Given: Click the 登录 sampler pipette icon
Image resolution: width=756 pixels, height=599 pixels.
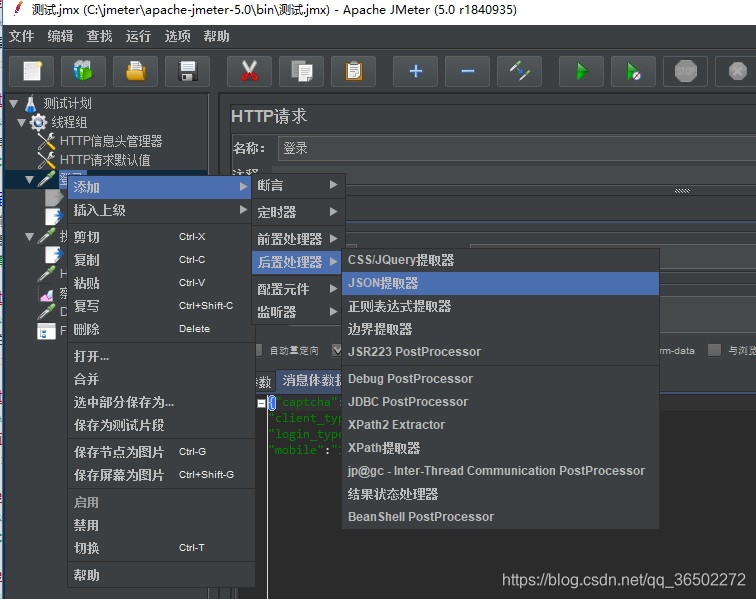Looking at the screenshot, I should coord(46,179).
